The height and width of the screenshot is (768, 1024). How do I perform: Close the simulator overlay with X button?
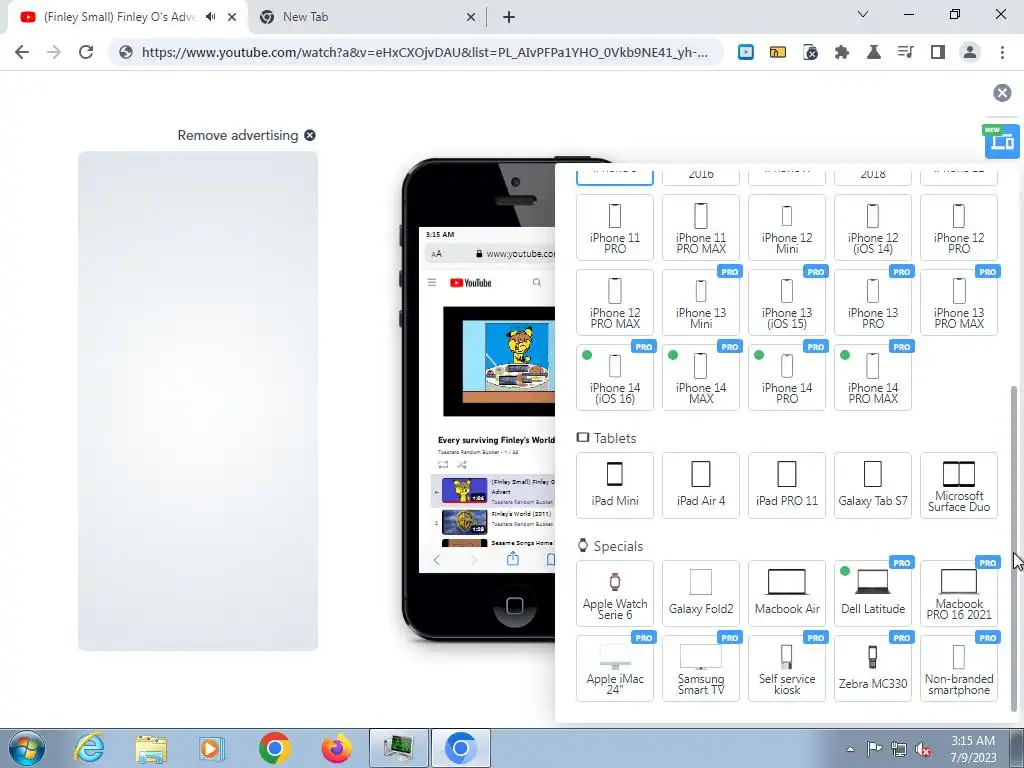1002,93
